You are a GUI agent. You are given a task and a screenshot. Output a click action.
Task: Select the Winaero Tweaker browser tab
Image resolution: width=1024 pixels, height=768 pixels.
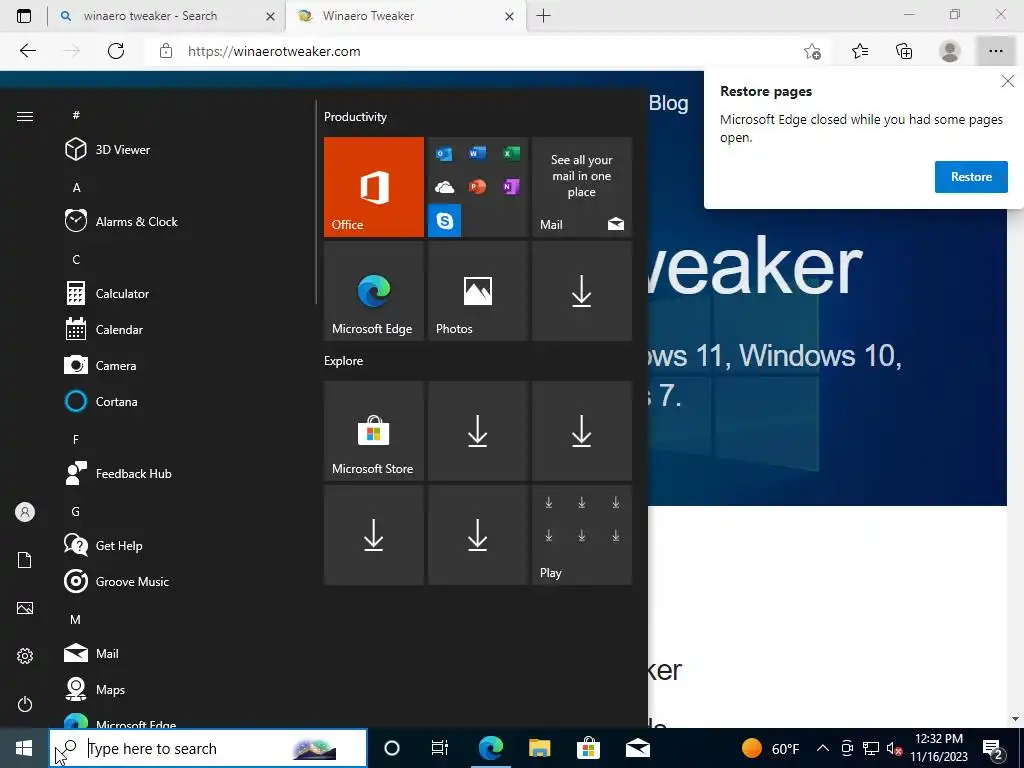pos(404,16)
